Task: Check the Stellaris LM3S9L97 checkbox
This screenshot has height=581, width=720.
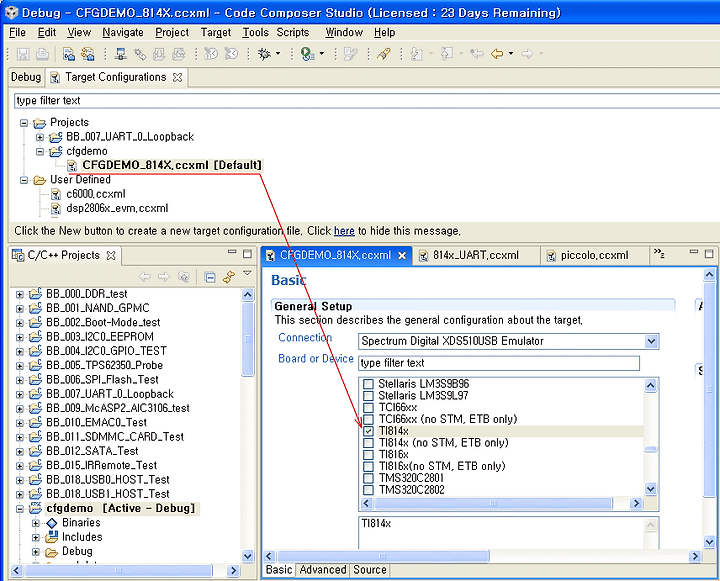Action: click(x=368, y=395)
